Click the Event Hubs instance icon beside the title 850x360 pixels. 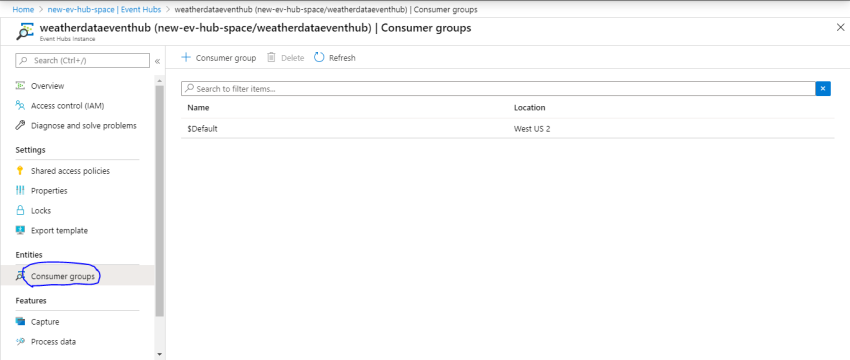pos(25,32)
